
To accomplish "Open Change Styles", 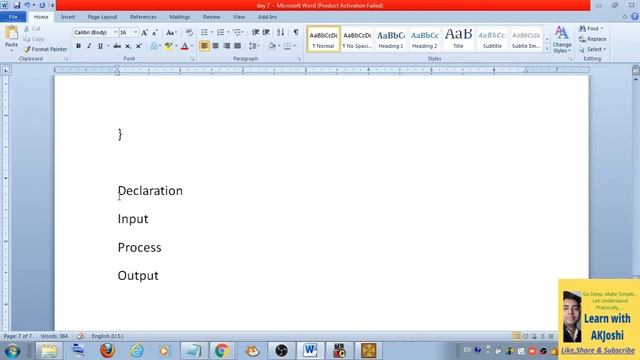I will tap(562, 40).
